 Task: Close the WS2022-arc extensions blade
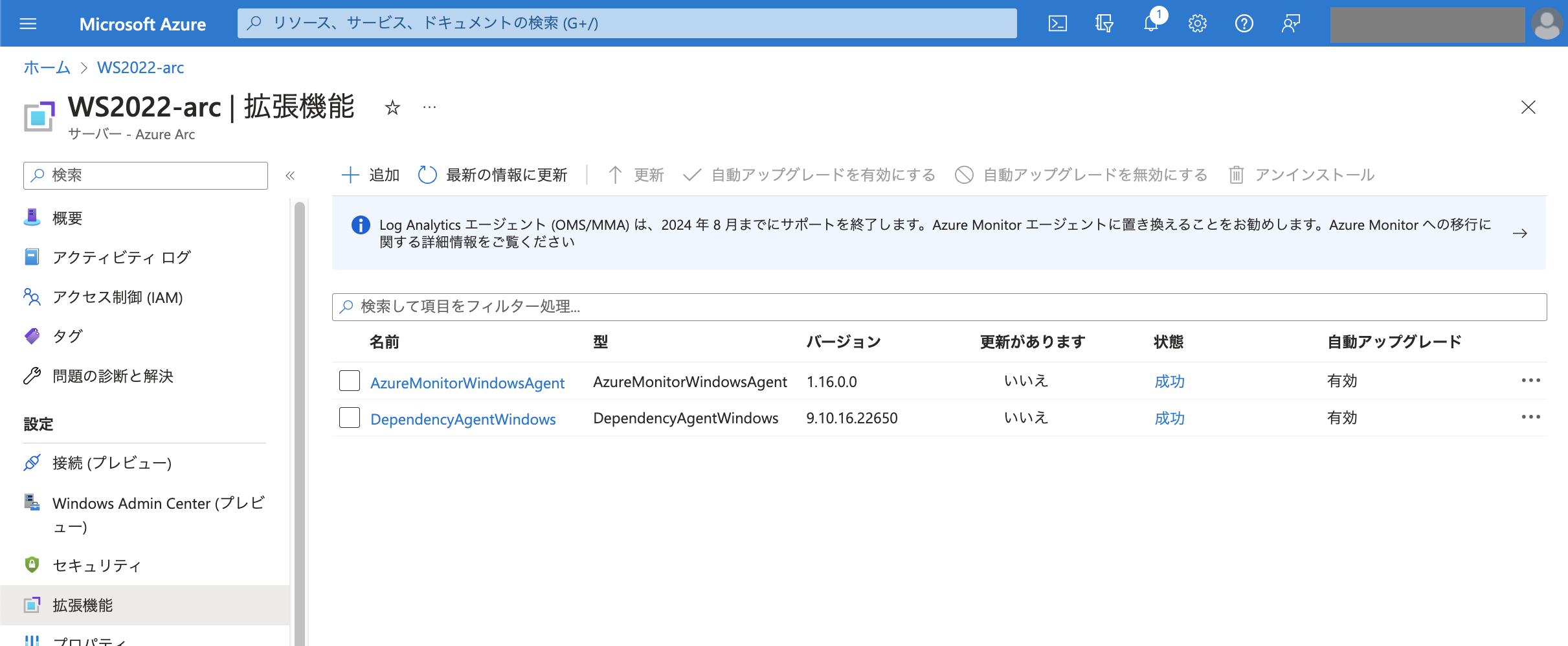click(x=1528, y=107)
